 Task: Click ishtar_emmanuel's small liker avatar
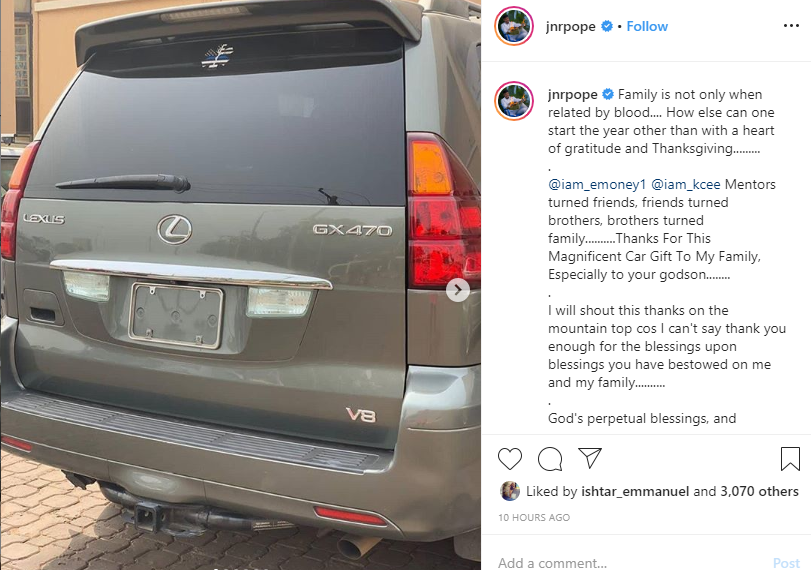click(509, 491)
